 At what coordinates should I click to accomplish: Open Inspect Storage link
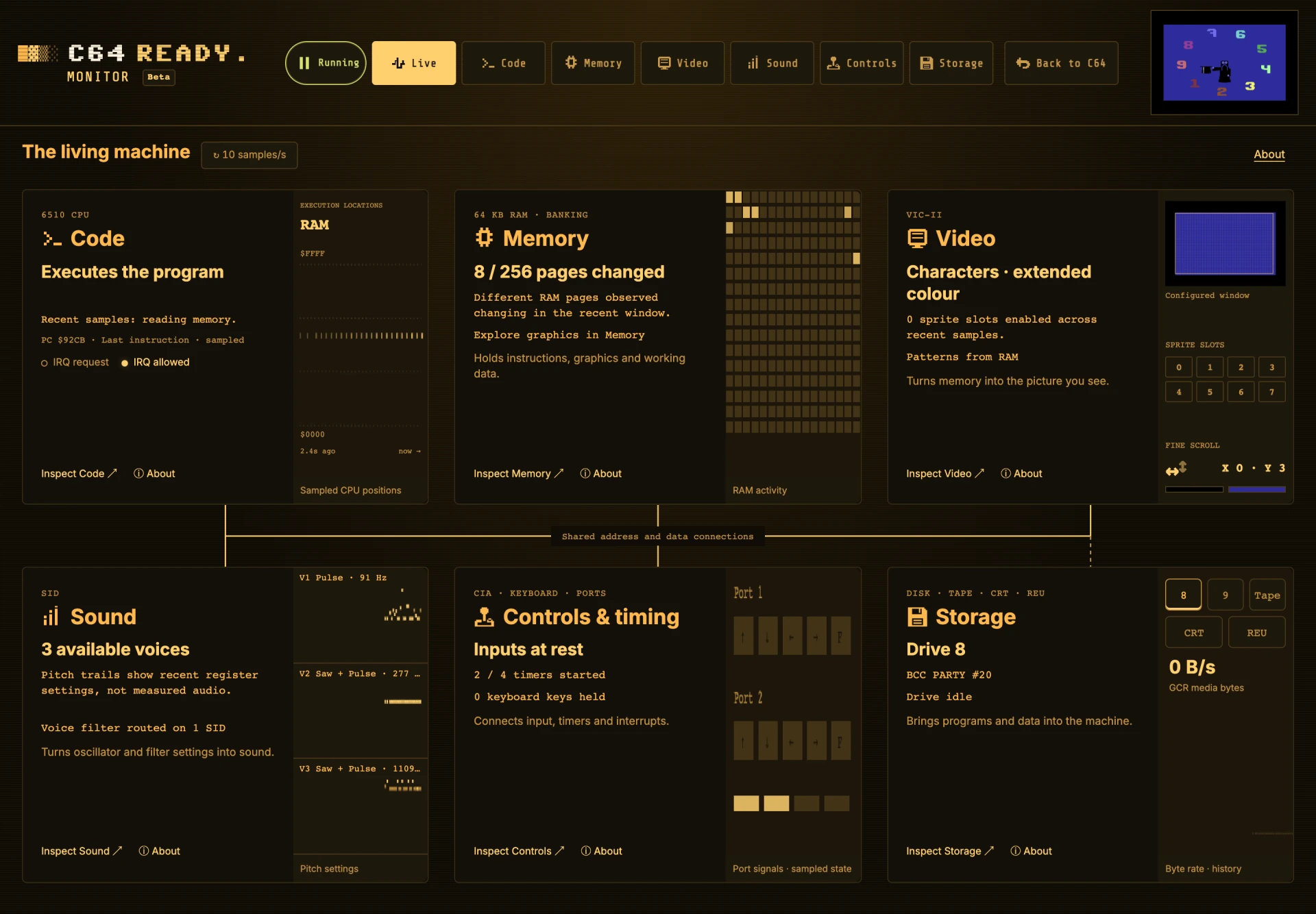coord(950,851)
